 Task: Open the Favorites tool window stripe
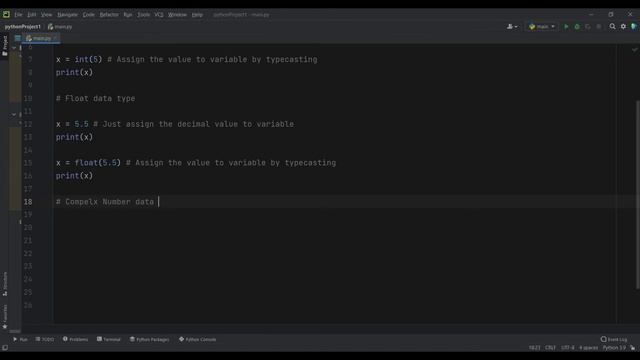coord(5,317)
